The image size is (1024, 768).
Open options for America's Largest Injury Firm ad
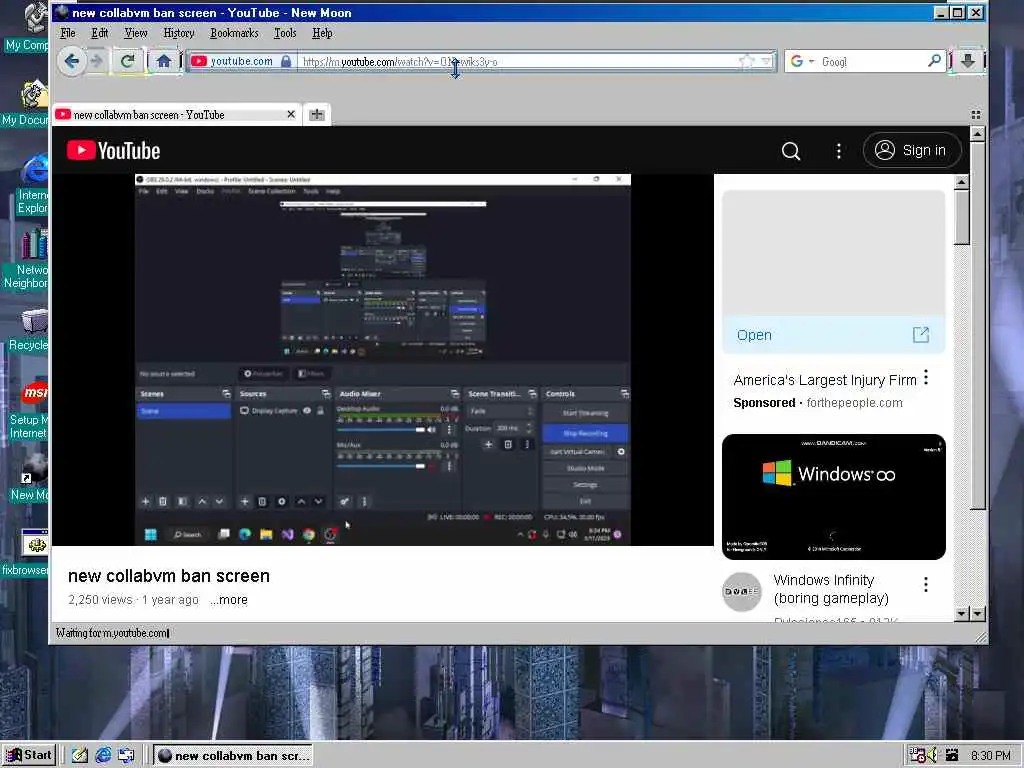925,377
